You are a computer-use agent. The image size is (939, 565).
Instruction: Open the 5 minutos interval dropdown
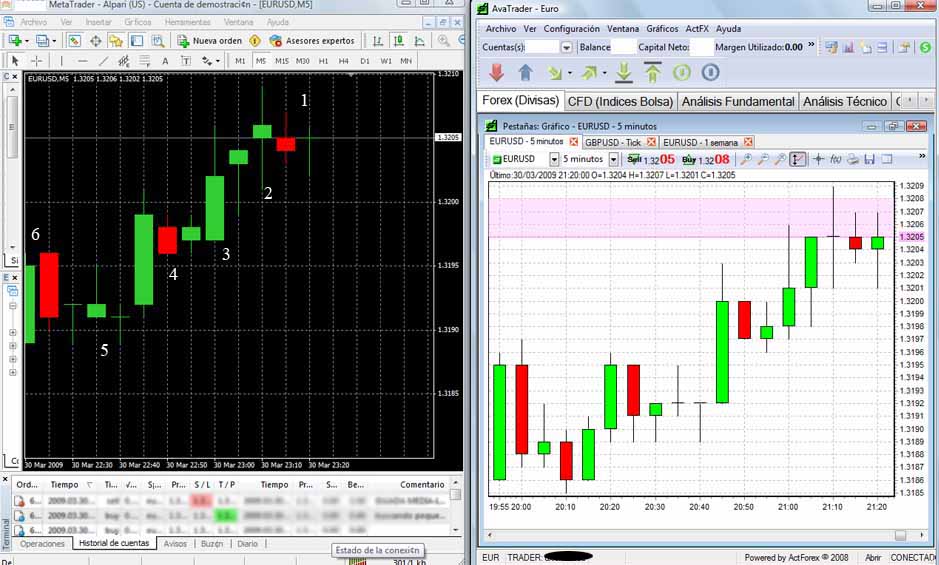[613, 159]
